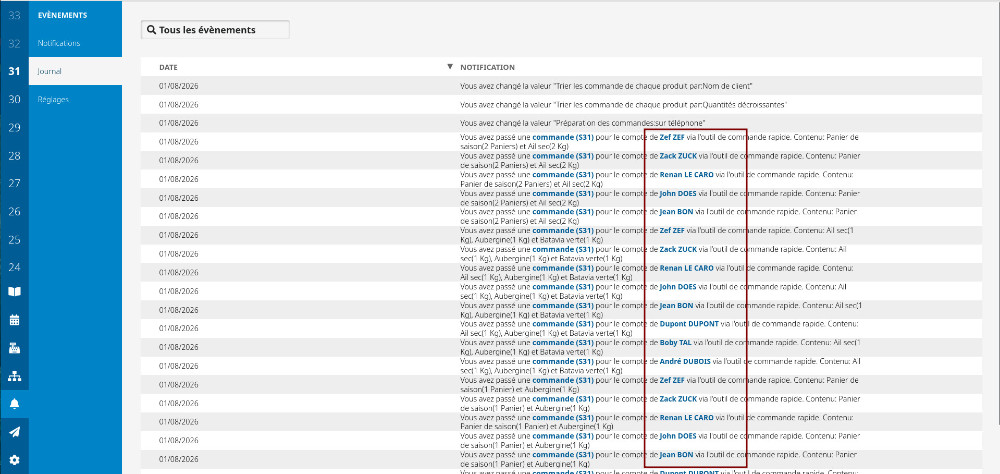Open Renan LE CARO link in '1 Panier' row
Screen dimensions: 1000x474
click(686, 418)
